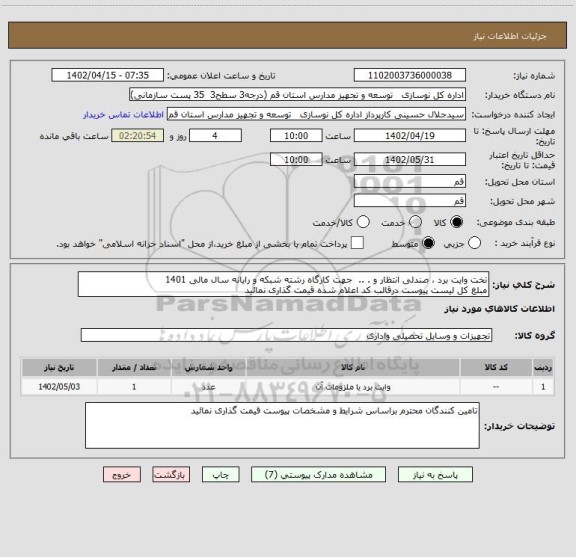Click the price validity time 10:00 field
576x557 pixels.
tap(296, 159)
